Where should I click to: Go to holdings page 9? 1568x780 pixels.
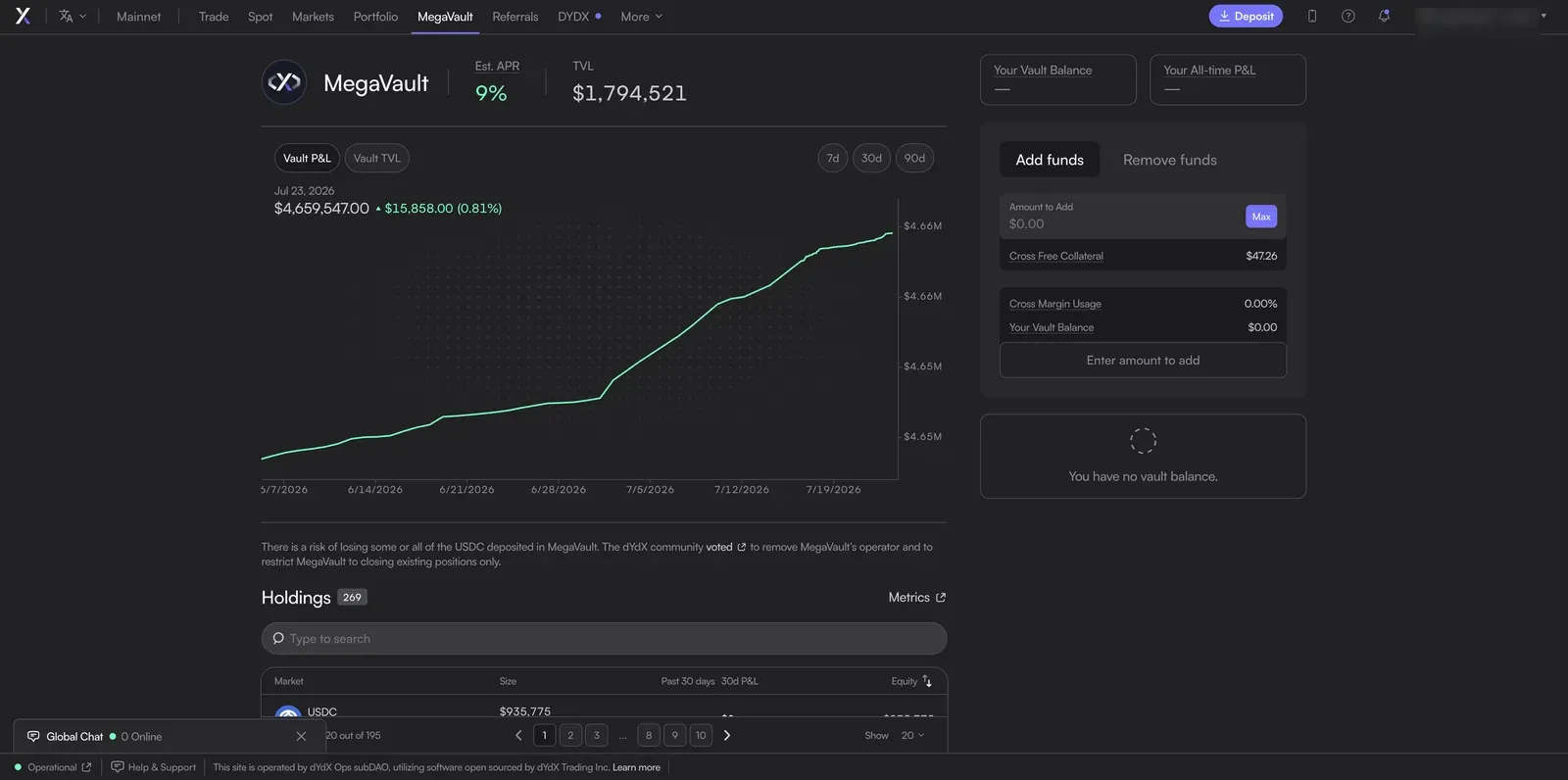[674, 735]
